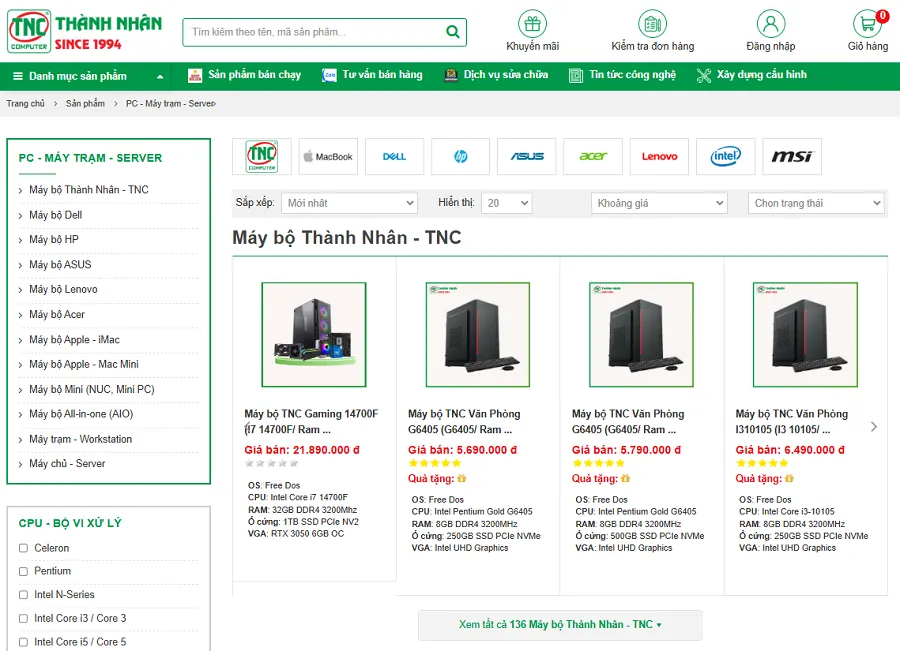
Task: Enable the Intel N-Series checkbox
Action: (x=24, y=595)
